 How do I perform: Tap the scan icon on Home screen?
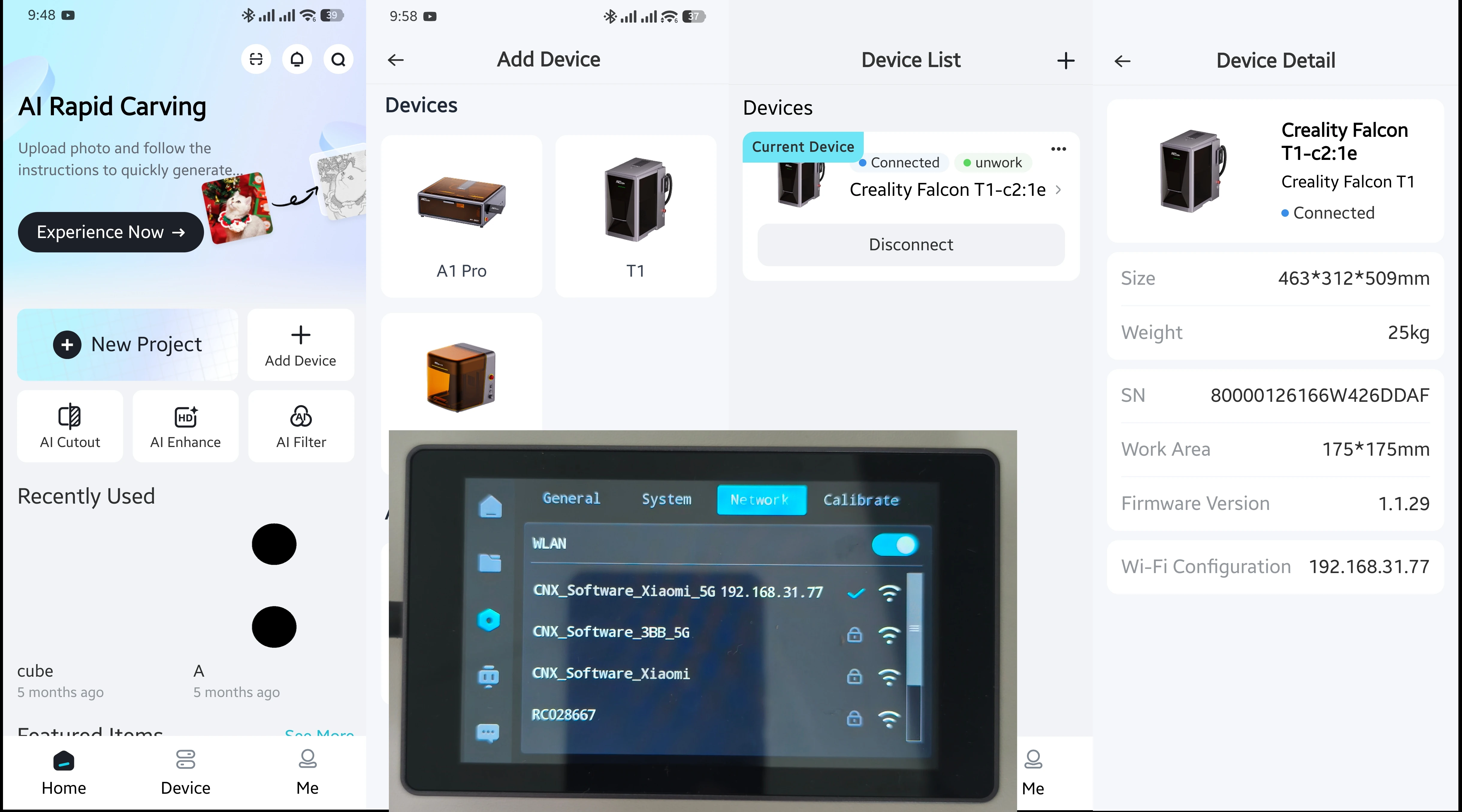pyautogui.click(x=256, y=60)
